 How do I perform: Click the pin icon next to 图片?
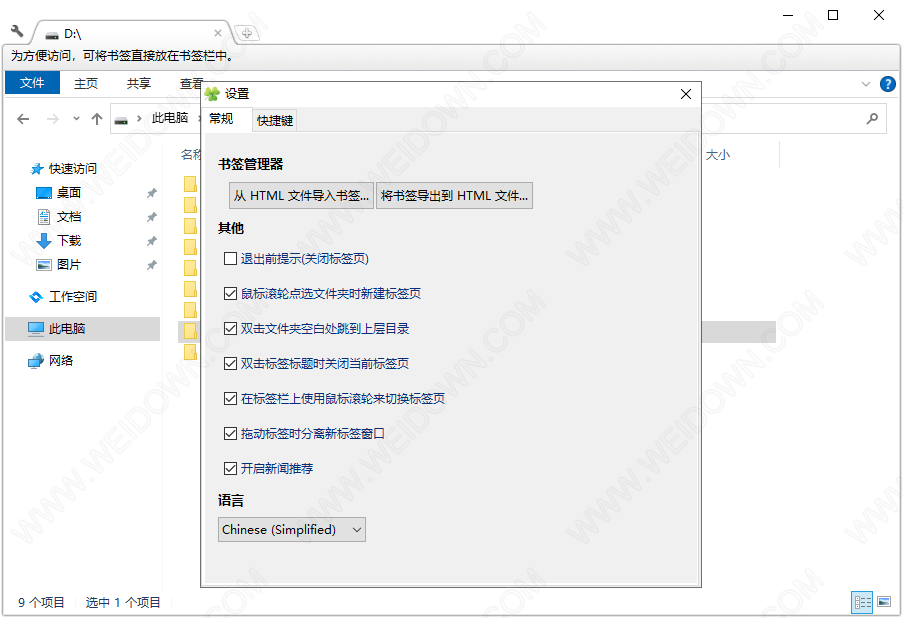click(x=151, y=265)
